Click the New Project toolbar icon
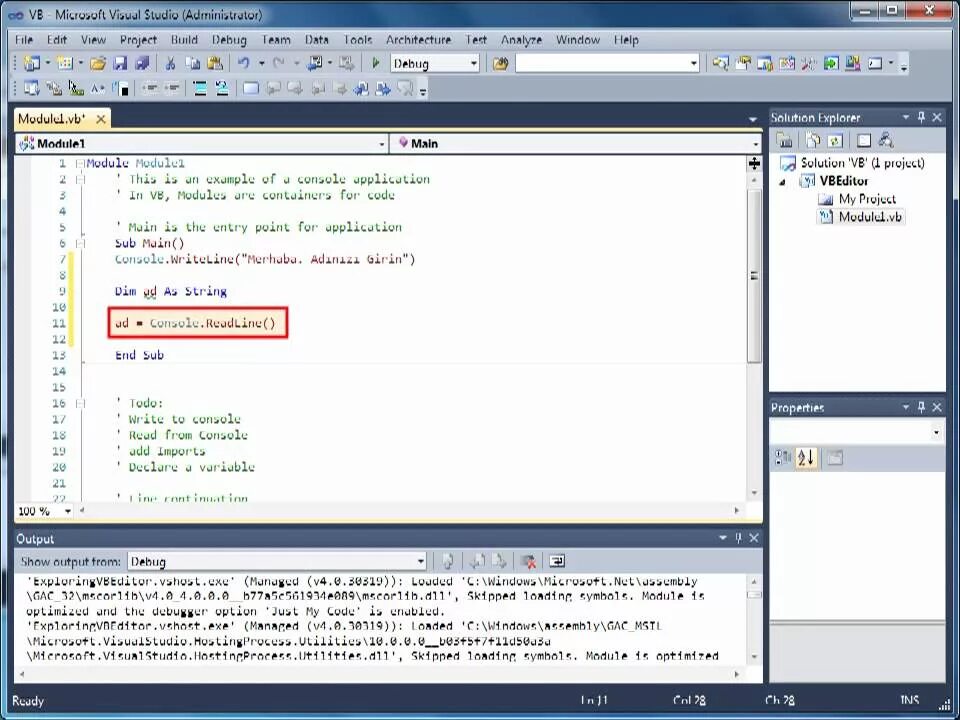960x720 pixels. pos(31,63)
